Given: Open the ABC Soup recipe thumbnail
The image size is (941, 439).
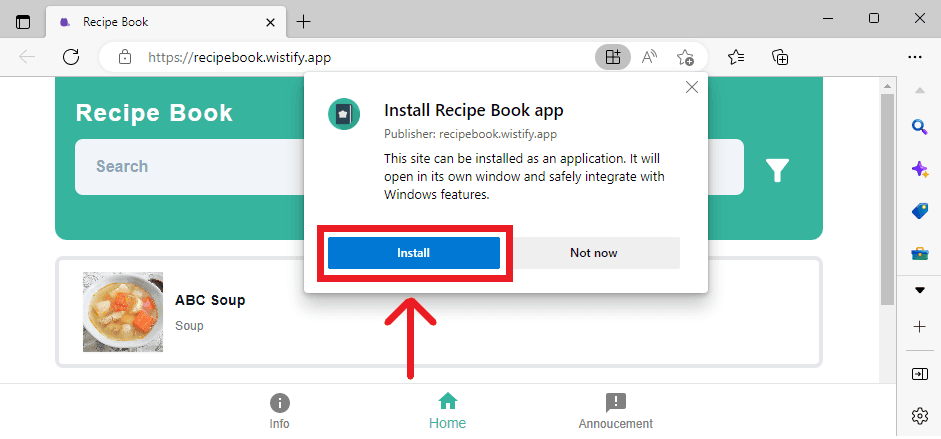Looking at the screenshot, I should (x=123, y=312).
